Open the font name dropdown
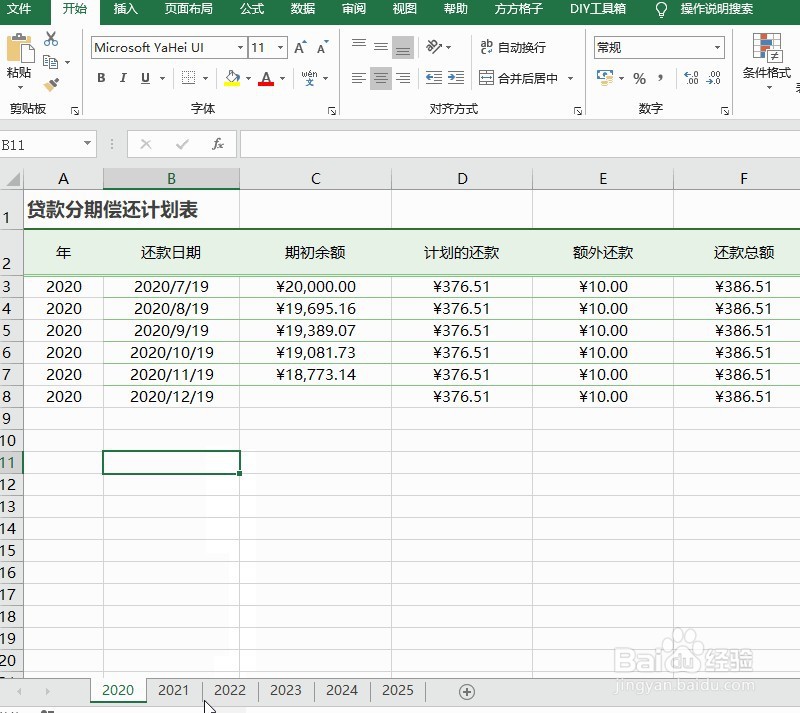Image resolution: width=800 pixels, height=713 pixels. tap(240, 47)
